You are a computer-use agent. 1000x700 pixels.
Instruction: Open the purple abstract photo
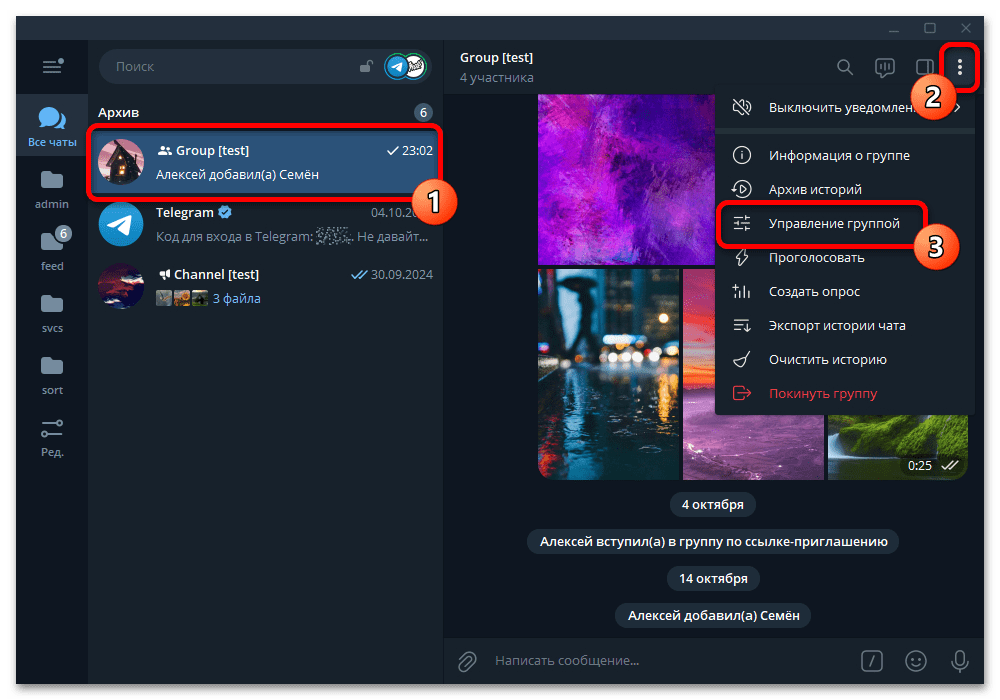(x=626, y=179)
